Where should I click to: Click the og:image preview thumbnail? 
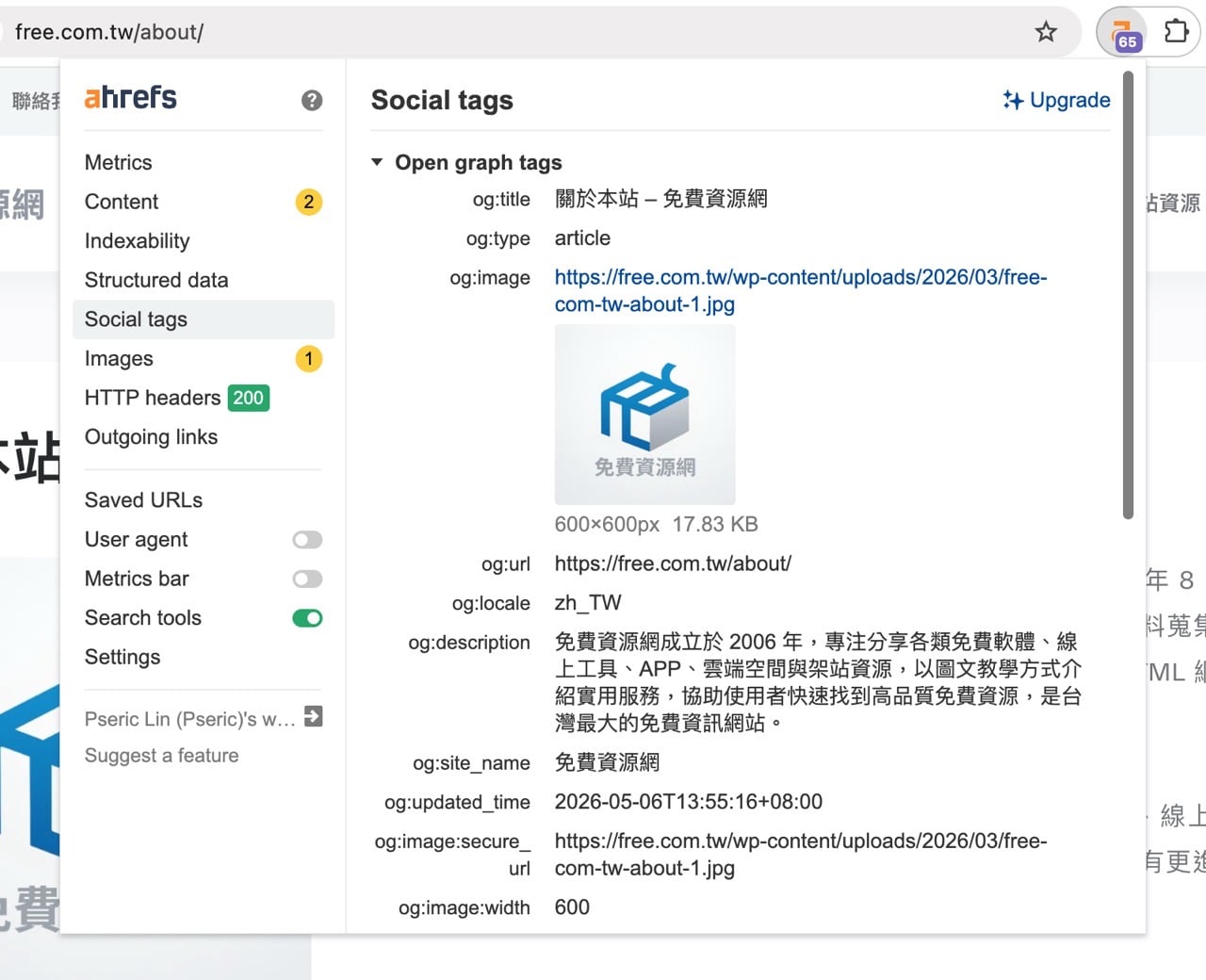(644, 415)
